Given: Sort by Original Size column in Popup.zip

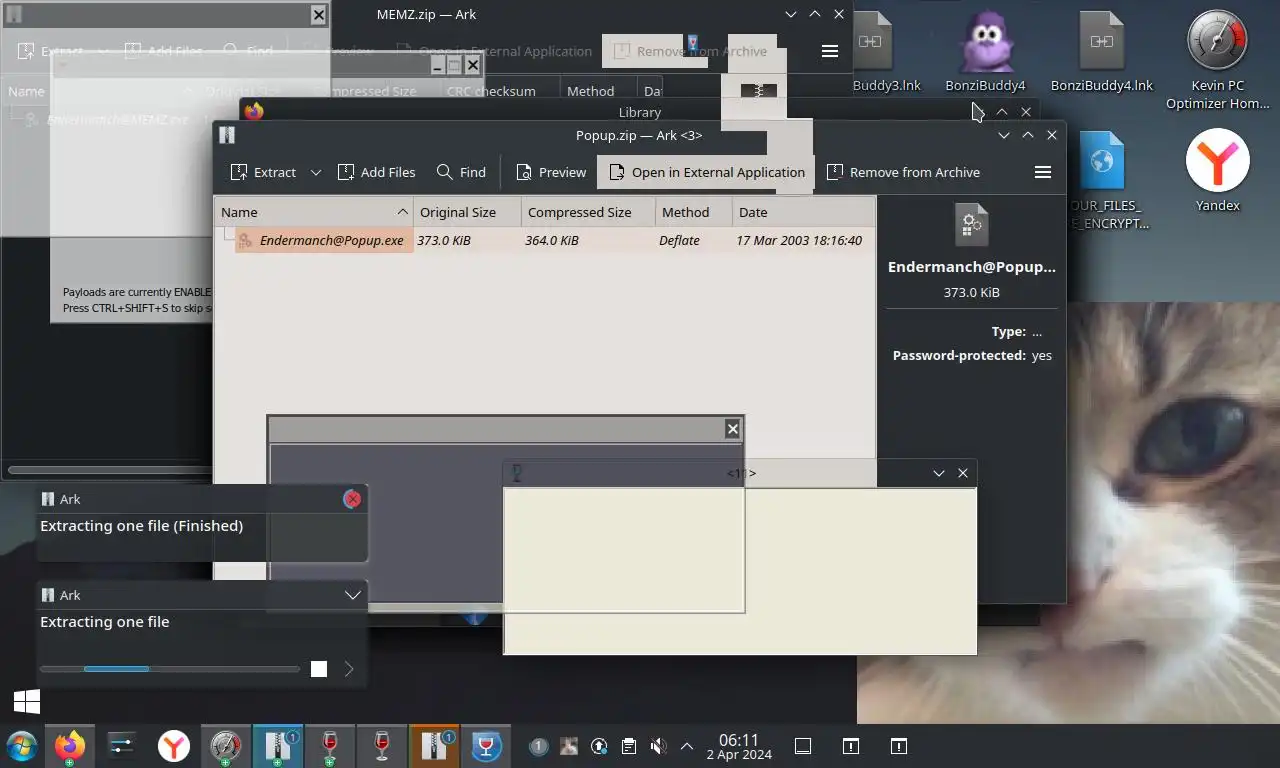Looking at the screenshot, I should click(x=467, y=212).
